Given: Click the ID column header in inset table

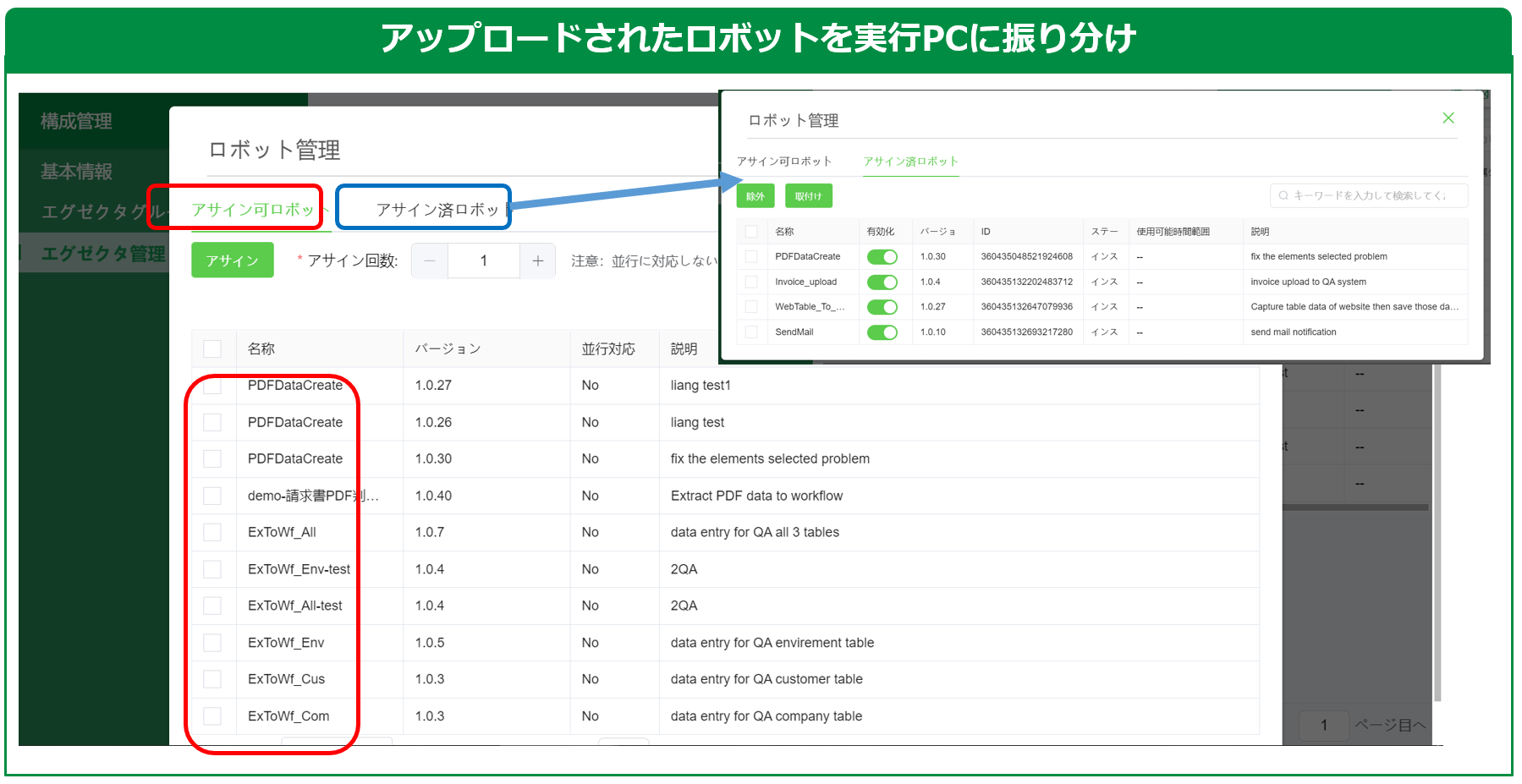Looking at the screenshot, I should pyautogui.click(x=986, y=231).
